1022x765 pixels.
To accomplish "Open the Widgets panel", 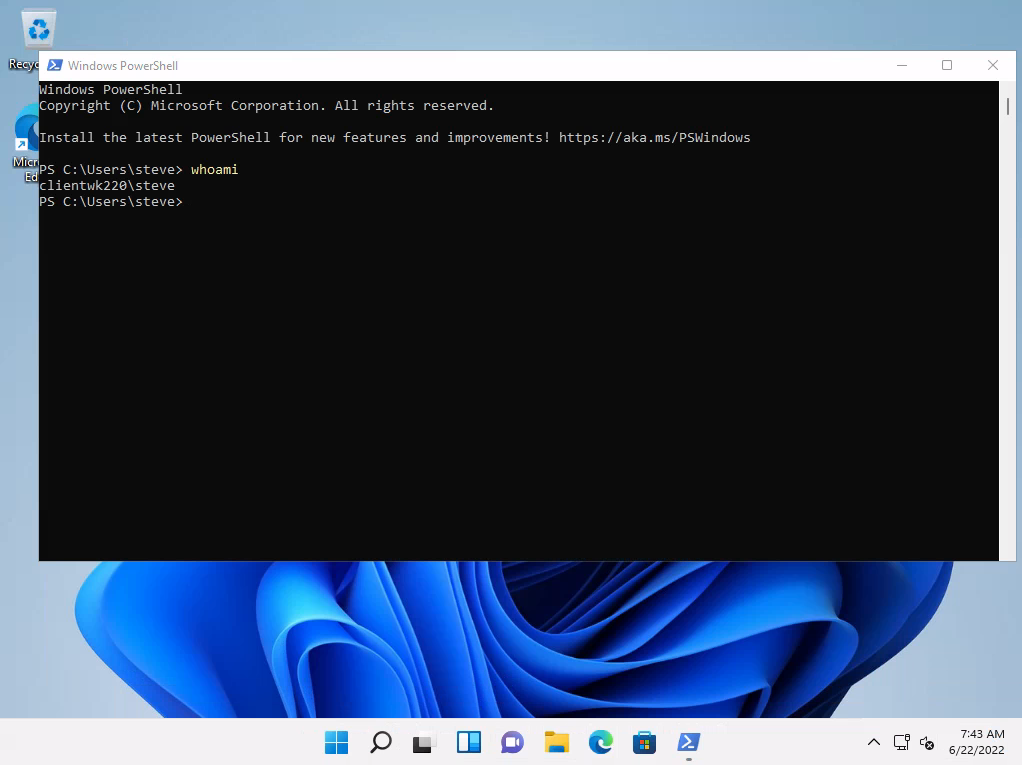I will coord(468,742).
